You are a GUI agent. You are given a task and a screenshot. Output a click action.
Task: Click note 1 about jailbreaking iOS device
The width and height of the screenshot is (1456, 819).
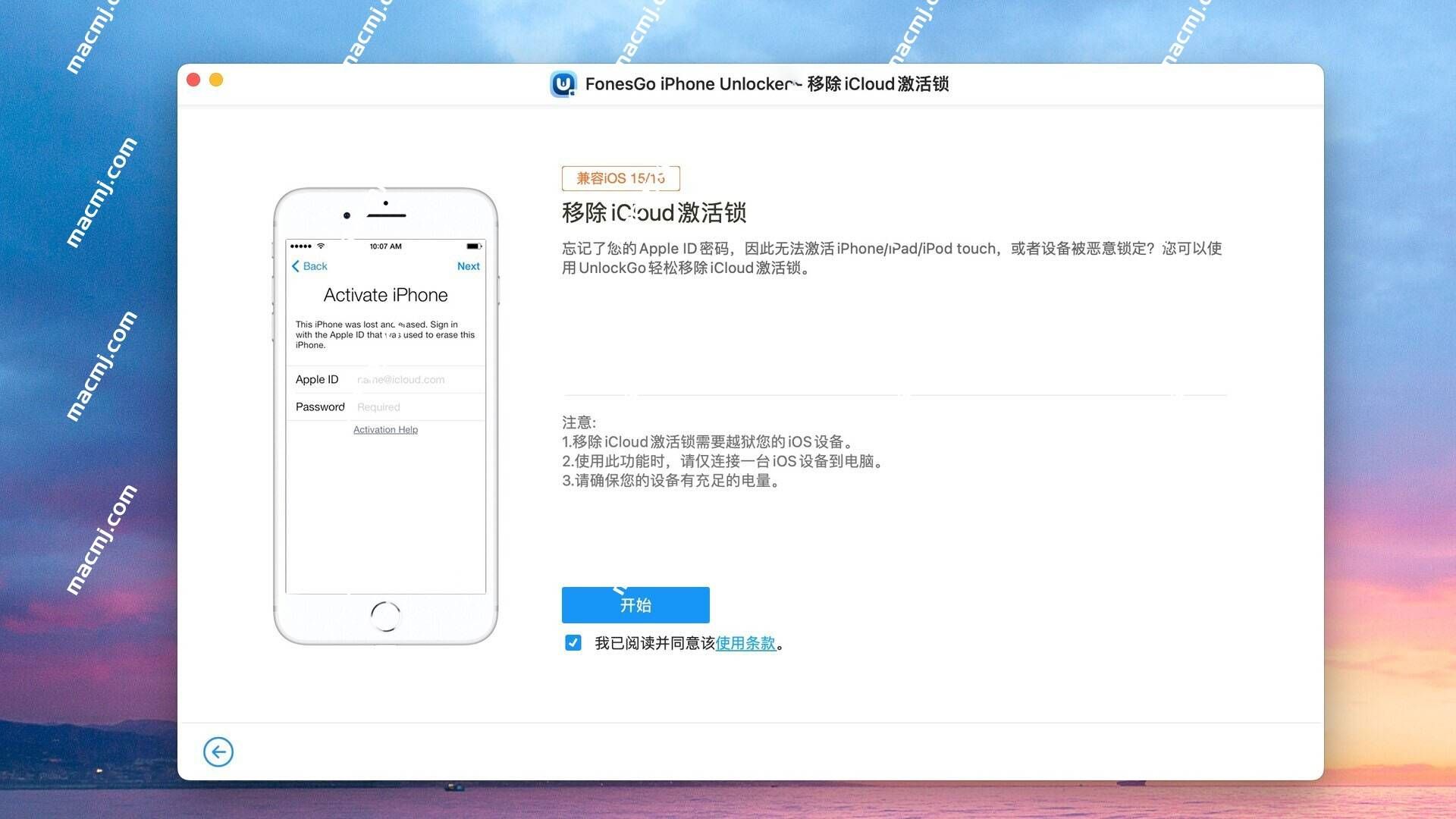(x=710, y=441)
